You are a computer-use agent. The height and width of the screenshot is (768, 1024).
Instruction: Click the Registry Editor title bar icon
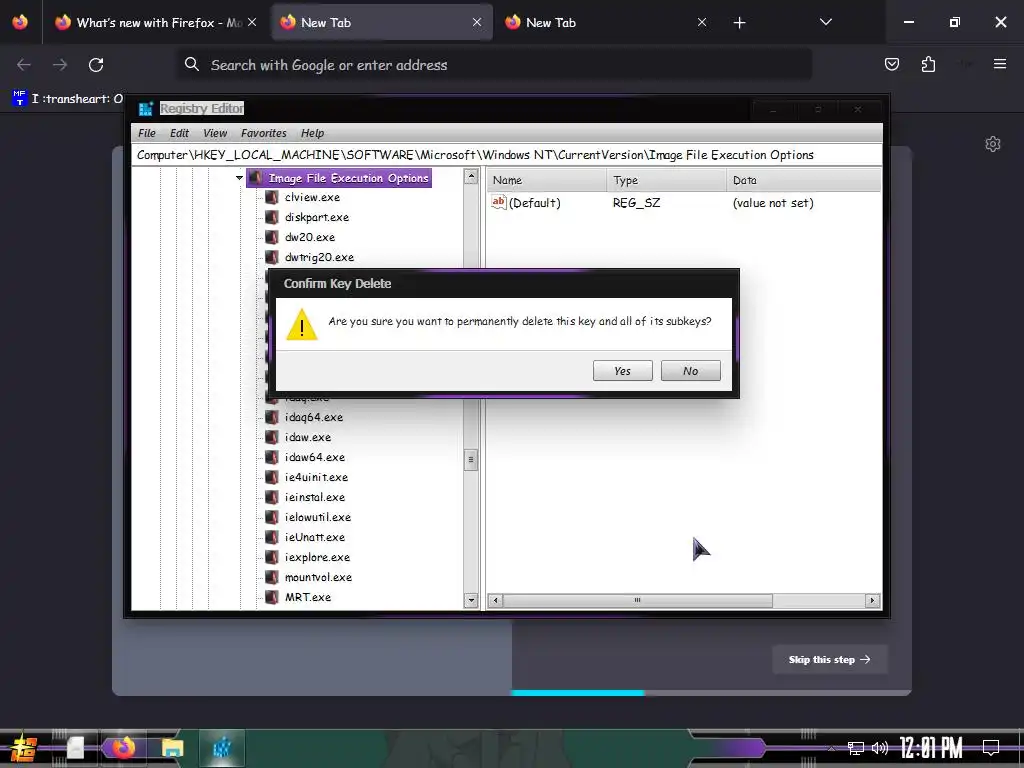146,108
